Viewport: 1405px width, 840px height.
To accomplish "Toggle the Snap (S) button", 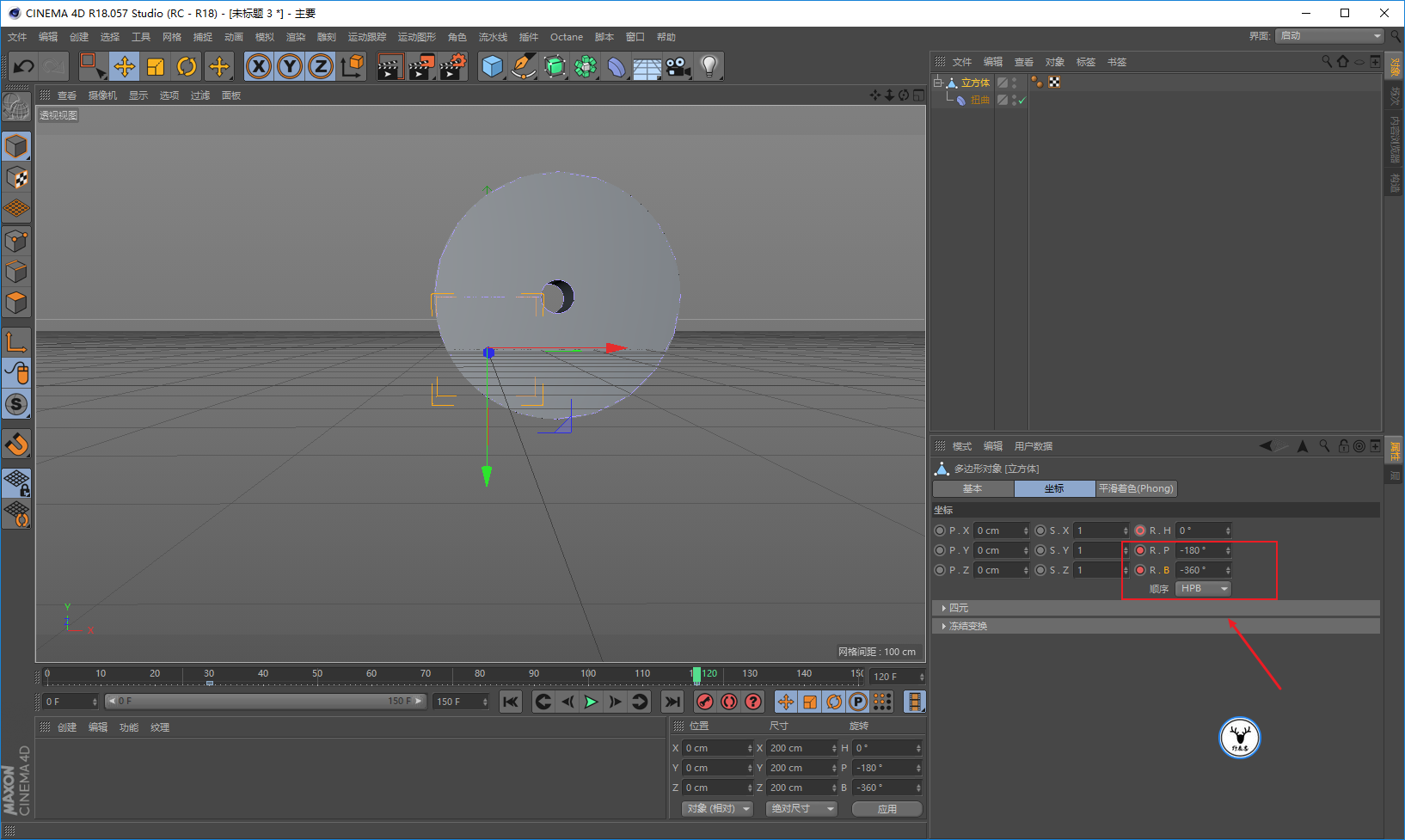I will (16, 404).
